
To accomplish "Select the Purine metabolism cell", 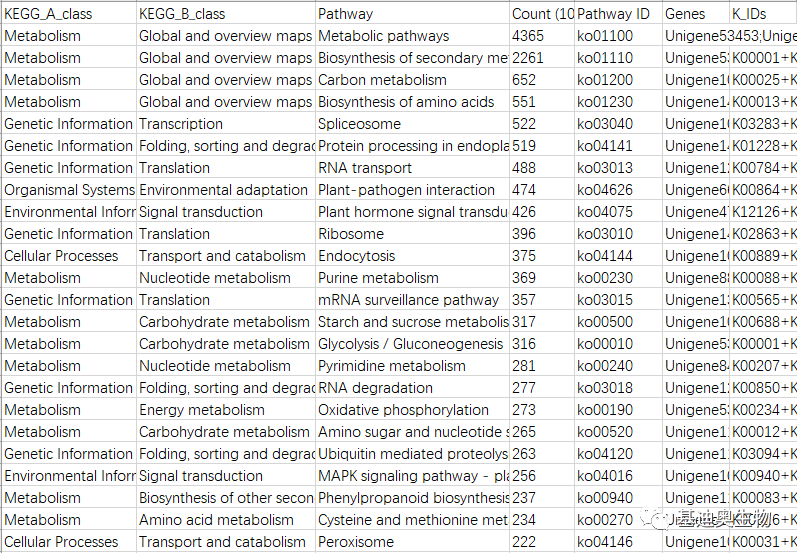I will click(x=413, y=278).
